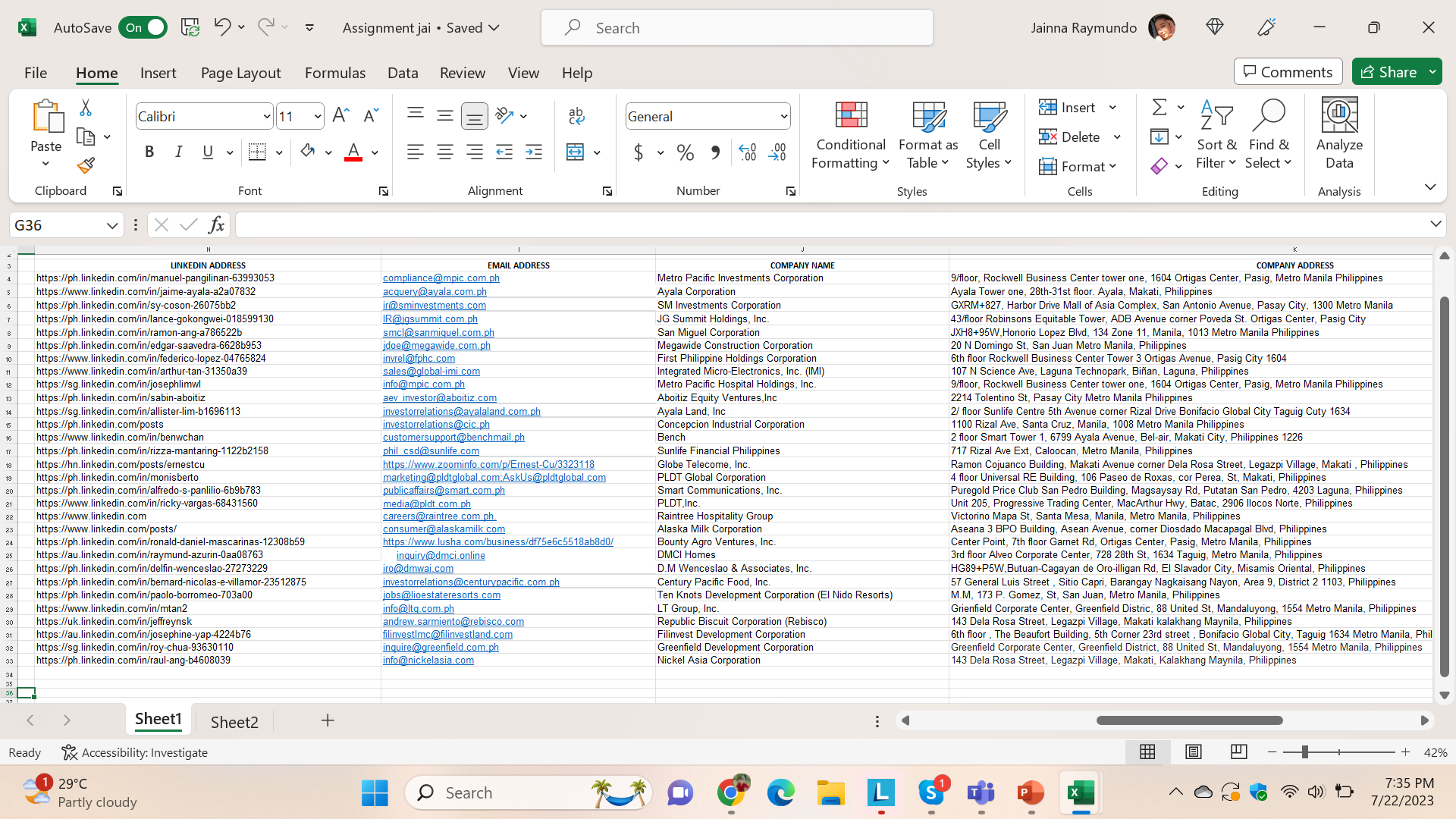Apply Percent Style

coord(686,152)
